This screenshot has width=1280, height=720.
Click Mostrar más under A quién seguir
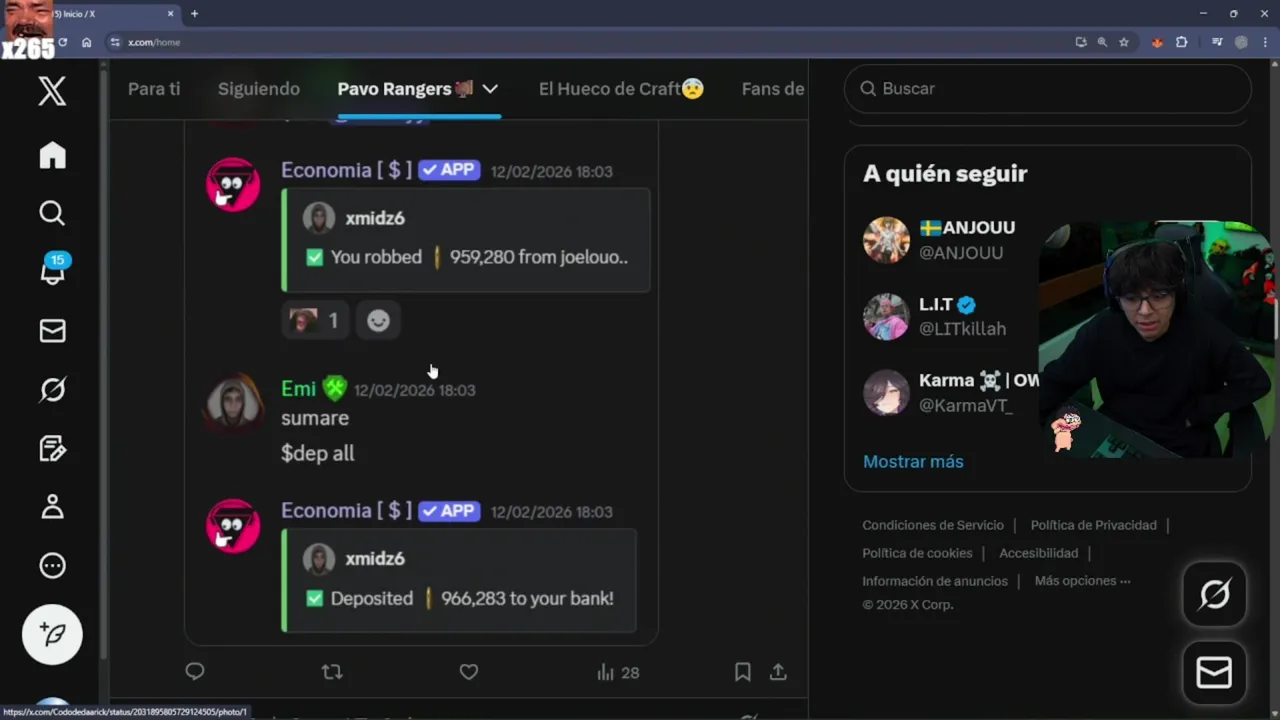(x=913, y=462)
